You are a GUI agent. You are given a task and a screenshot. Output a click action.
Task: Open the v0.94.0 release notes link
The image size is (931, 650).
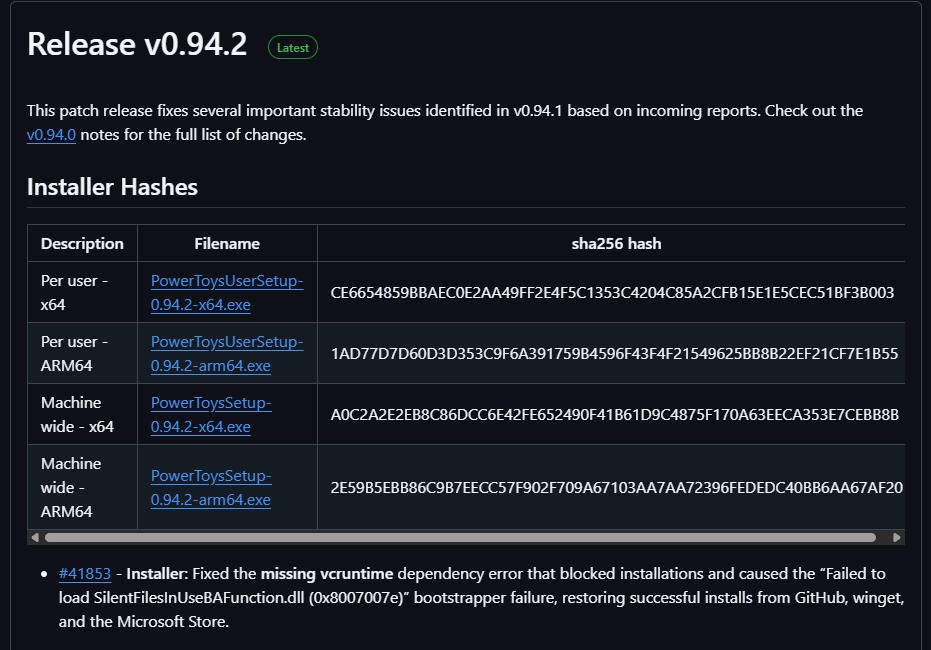click(x=51, y=135)
